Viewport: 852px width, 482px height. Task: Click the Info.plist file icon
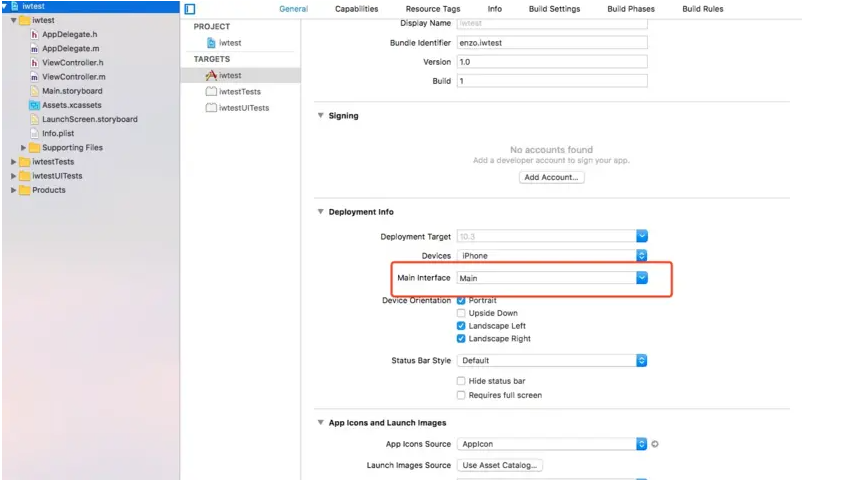coord(34,133)
